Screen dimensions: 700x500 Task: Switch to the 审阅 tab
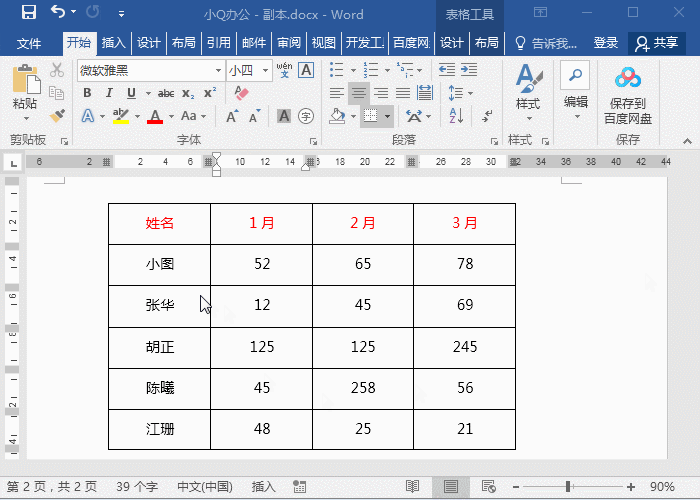click(x=289, y=43)
